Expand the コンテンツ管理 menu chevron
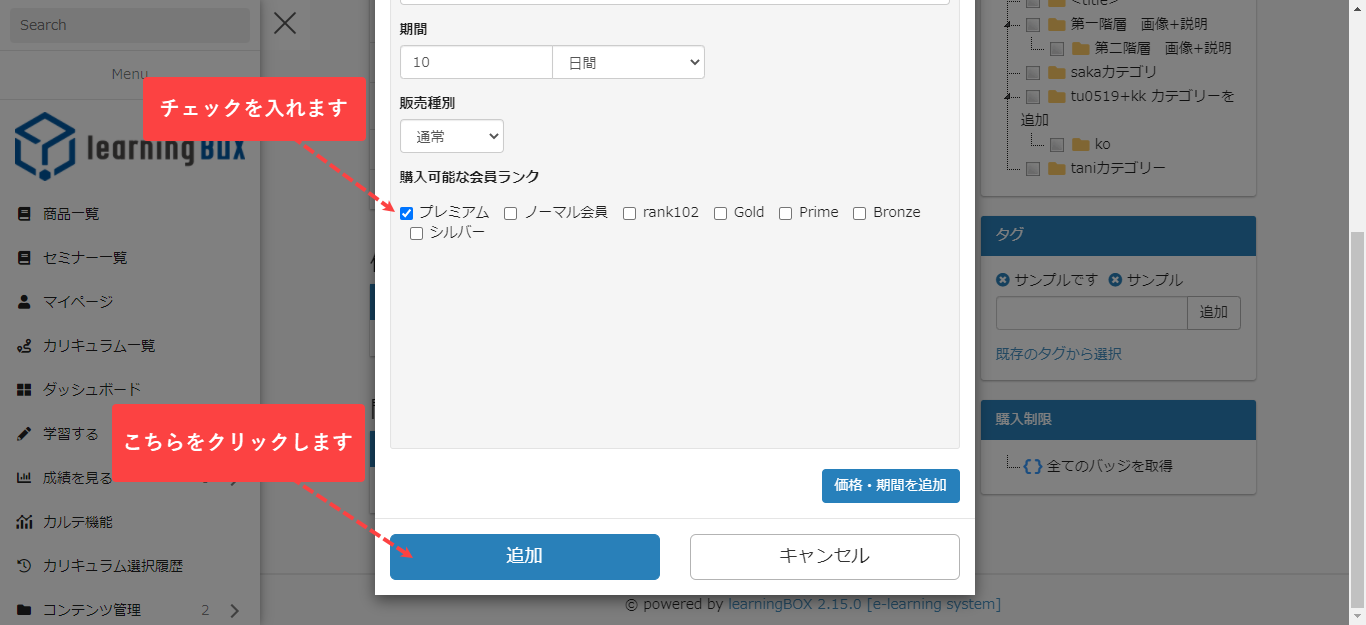 235,610
